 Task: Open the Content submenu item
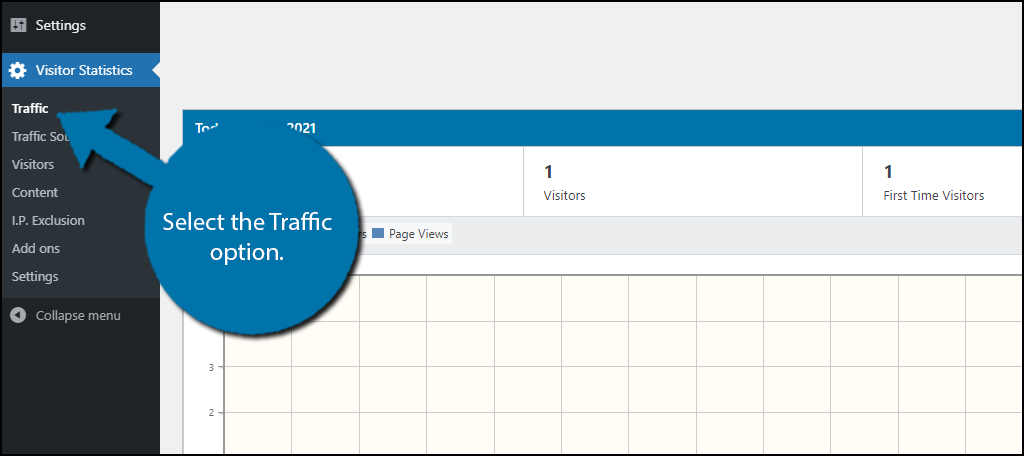pyautogui.click(x=35, y=193)
